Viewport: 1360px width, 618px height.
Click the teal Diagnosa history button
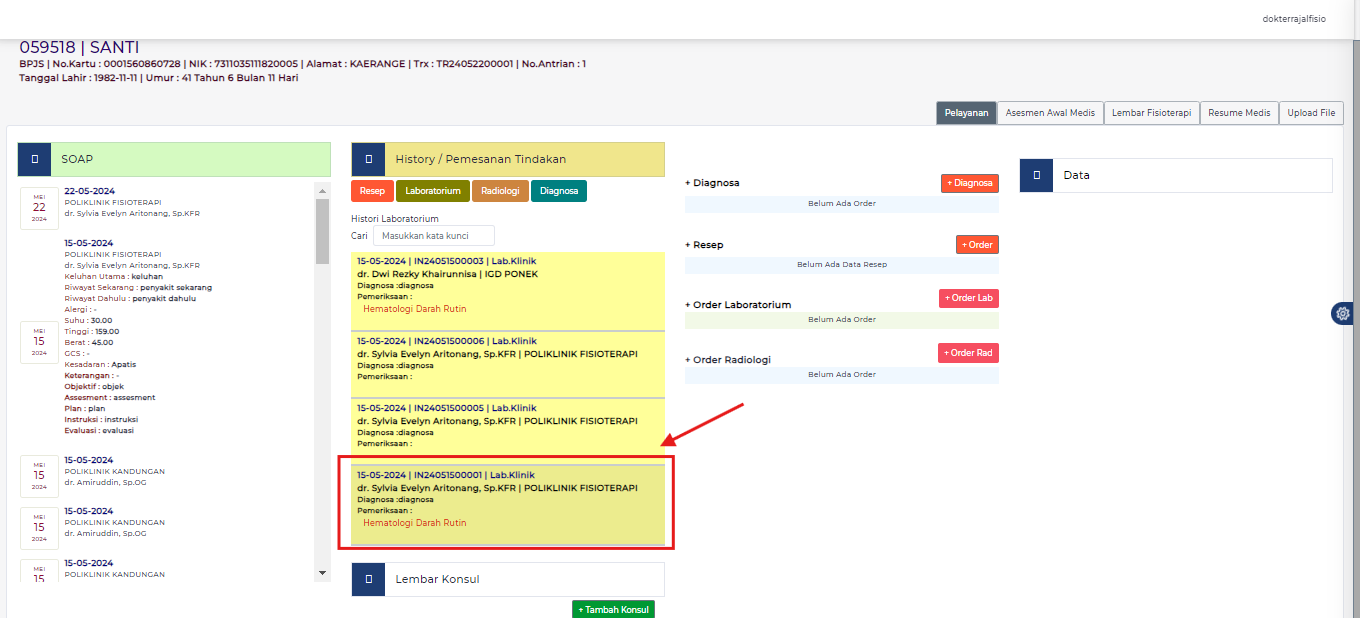(559, 191)
